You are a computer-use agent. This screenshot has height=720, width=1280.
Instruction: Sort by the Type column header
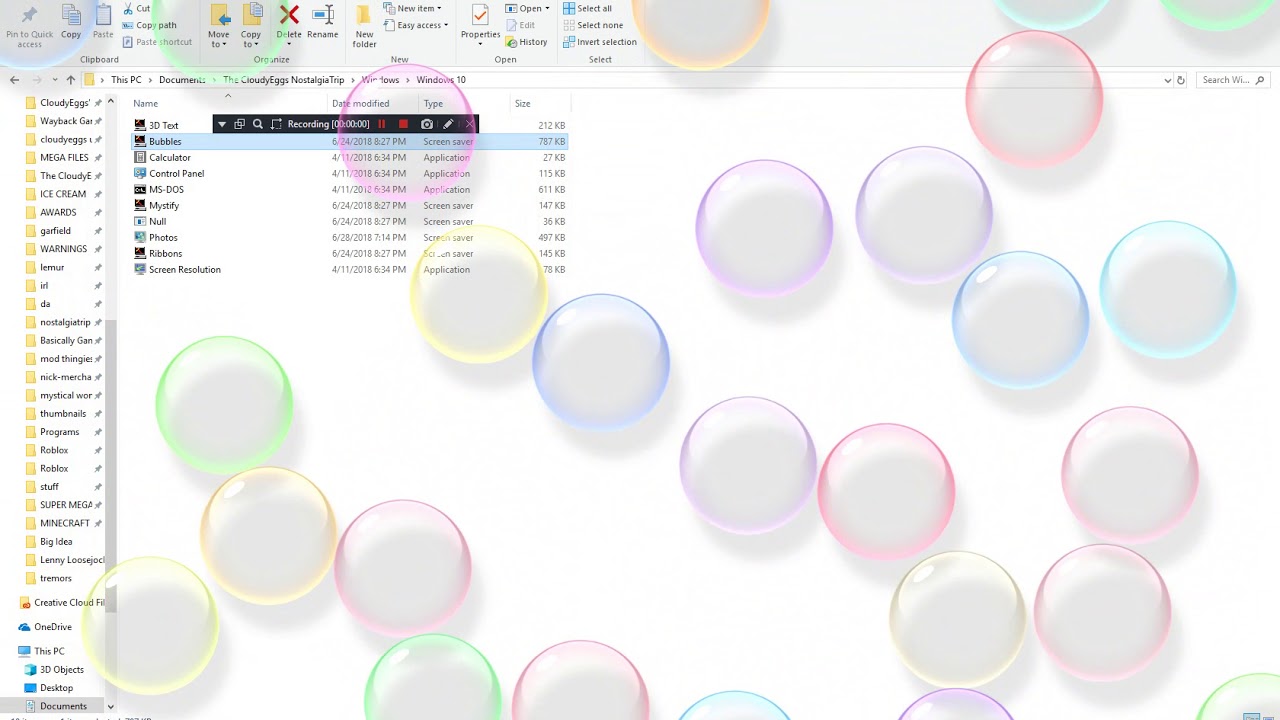click(x=433, y=104)
